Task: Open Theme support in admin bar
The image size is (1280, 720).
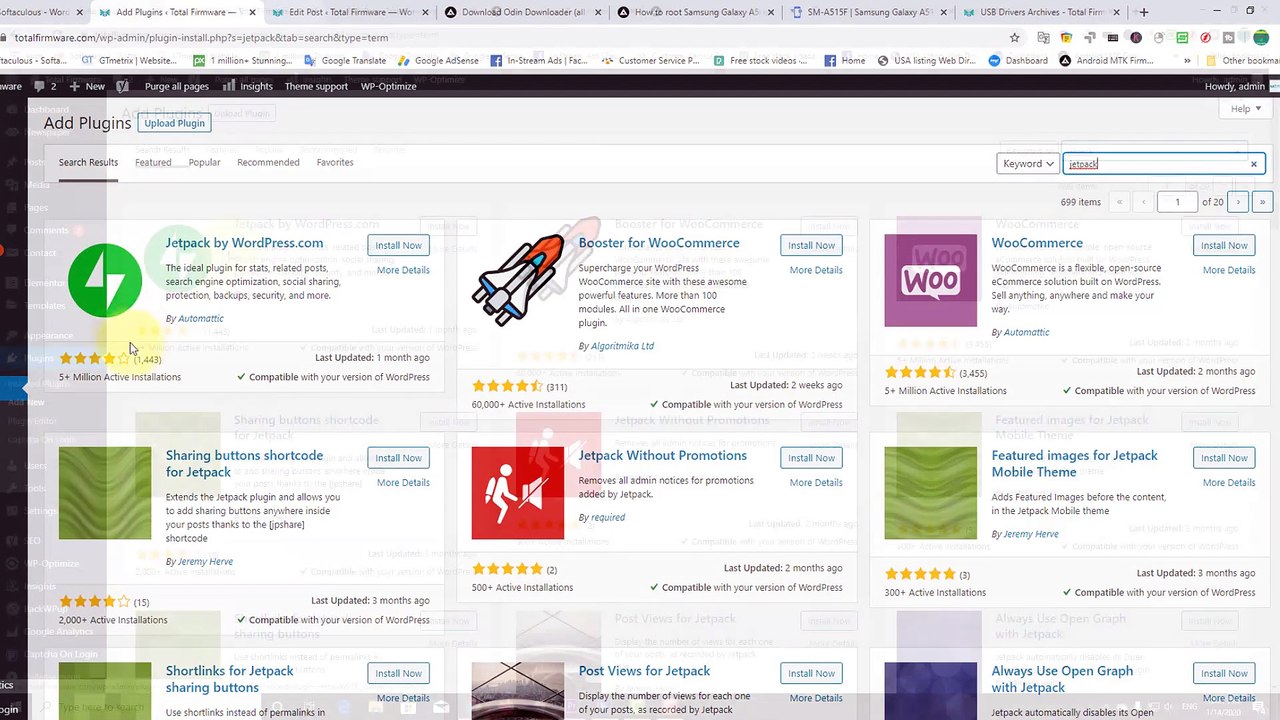Action: tap(316, 86)
